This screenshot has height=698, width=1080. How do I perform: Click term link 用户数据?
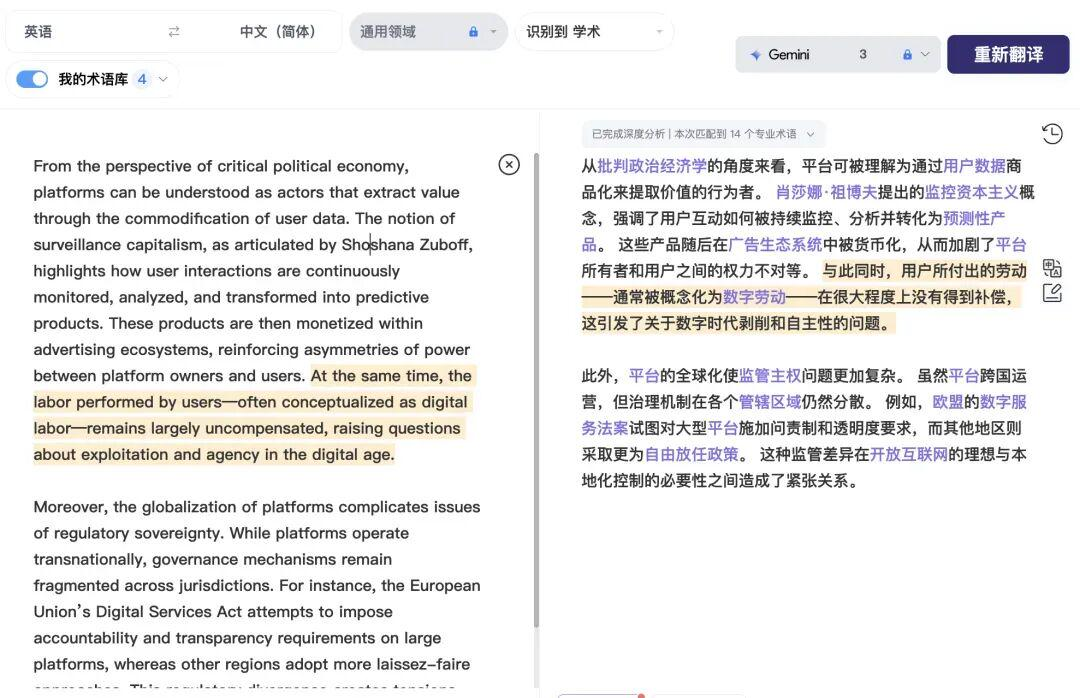coord(974,166)
